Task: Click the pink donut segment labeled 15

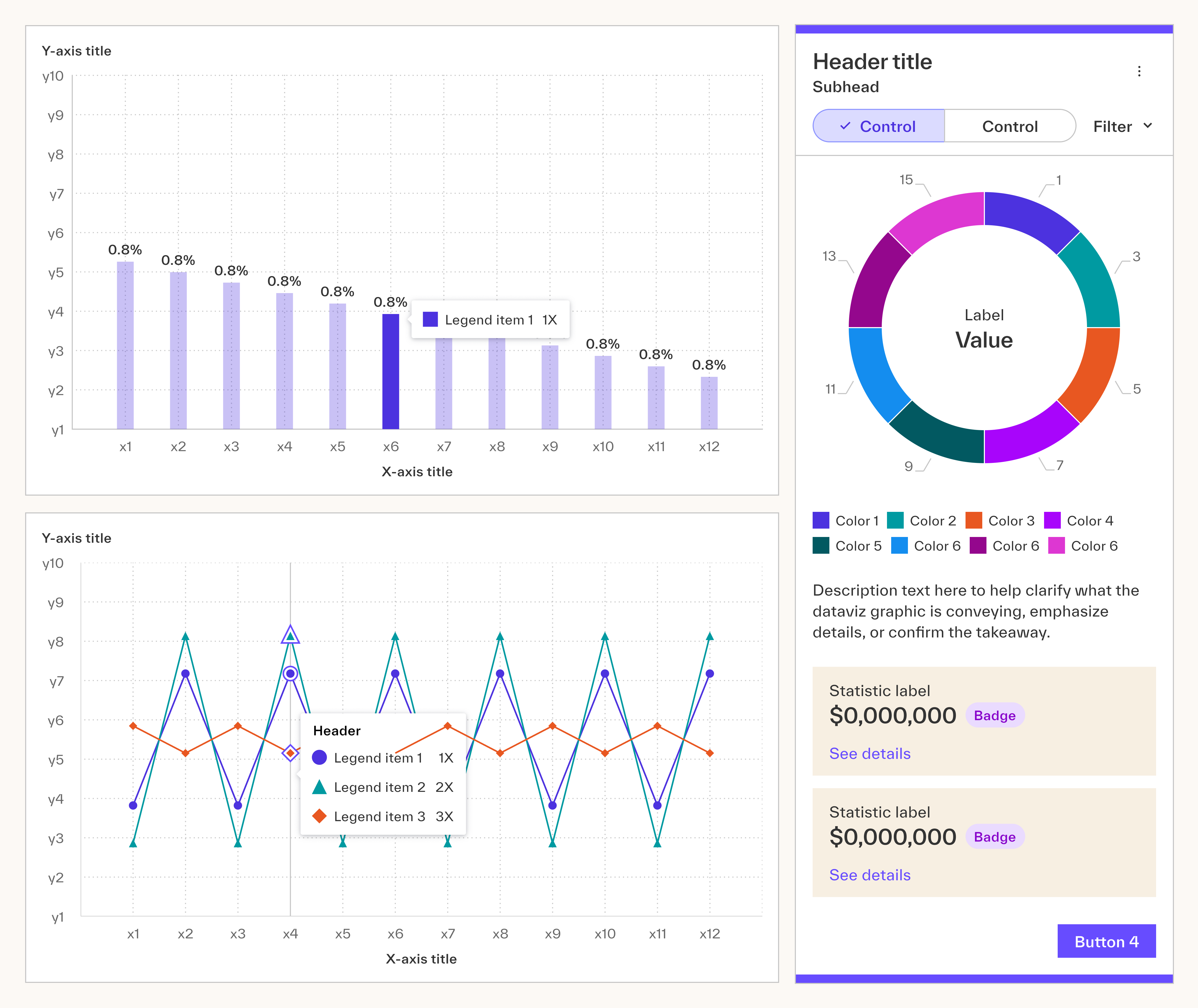Action: (x=939, y=218)
